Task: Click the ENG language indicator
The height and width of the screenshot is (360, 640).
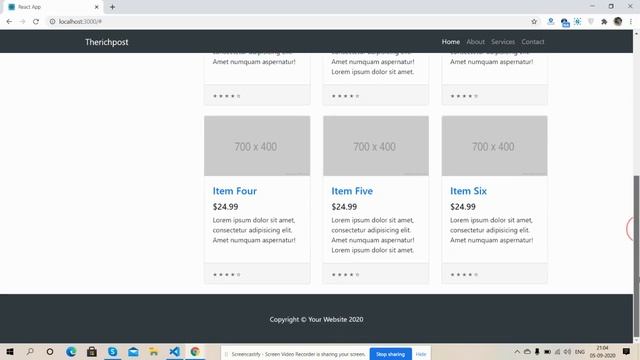Action: (x=580, y=351)
